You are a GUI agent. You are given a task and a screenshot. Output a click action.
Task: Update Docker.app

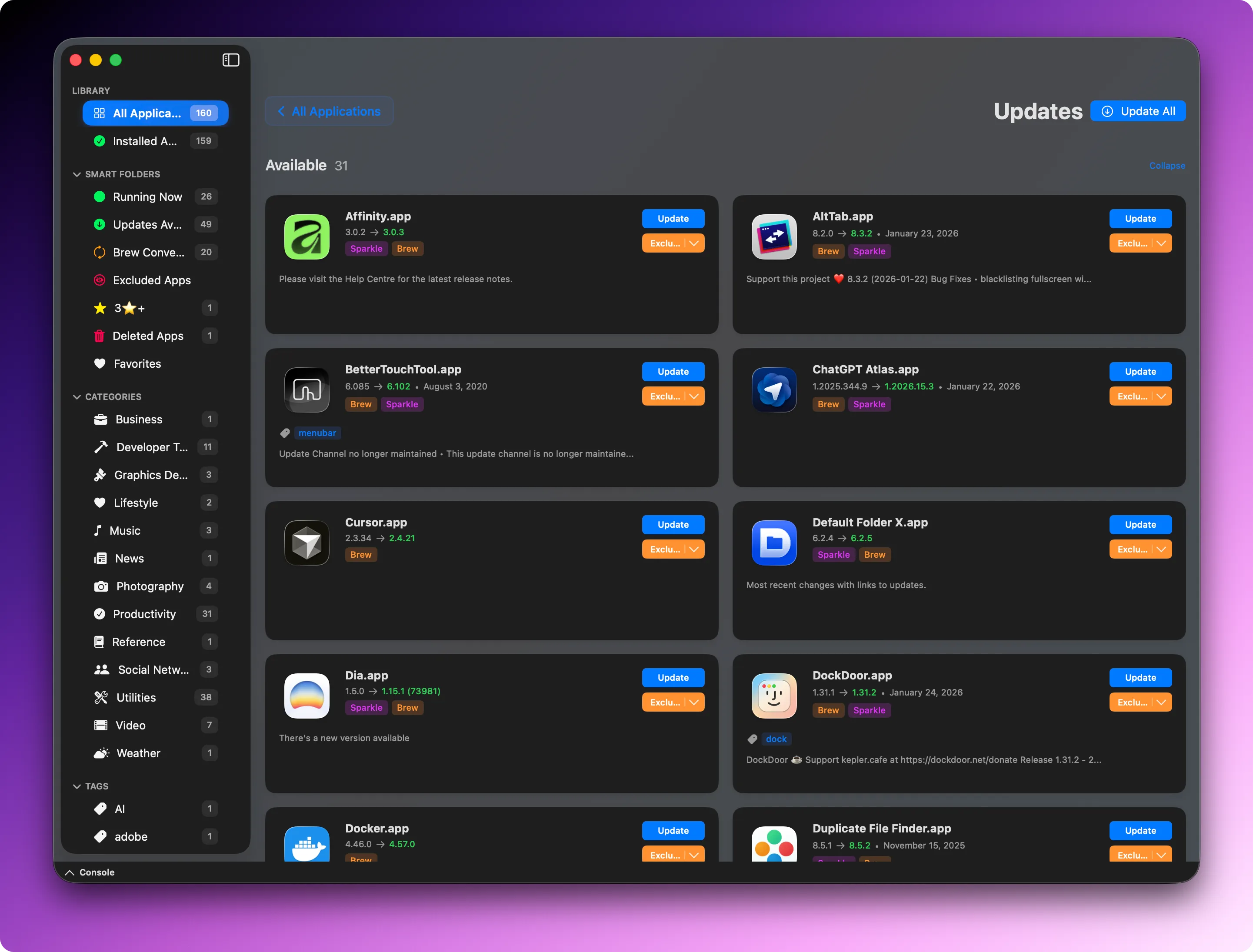pos(673,831)
